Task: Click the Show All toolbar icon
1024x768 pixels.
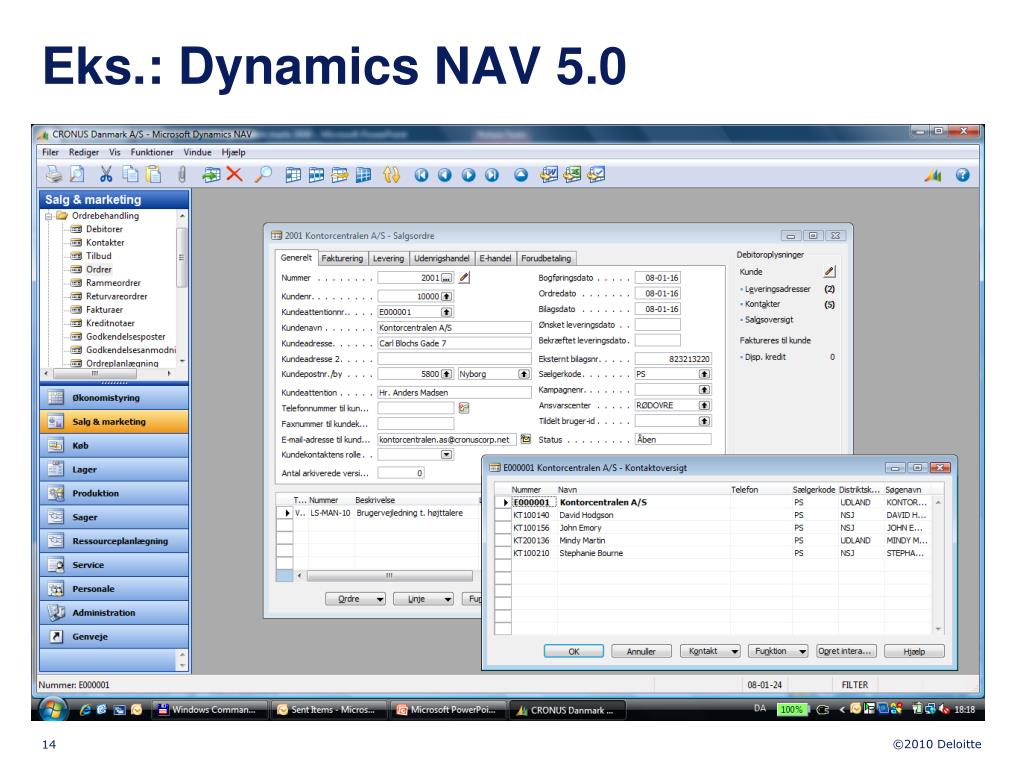Action: [x=364, y=175]
